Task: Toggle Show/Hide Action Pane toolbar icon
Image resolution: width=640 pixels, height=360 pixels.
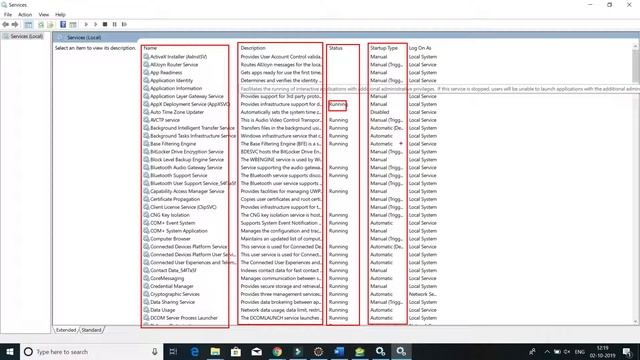Action: click(x=73, y=24)
